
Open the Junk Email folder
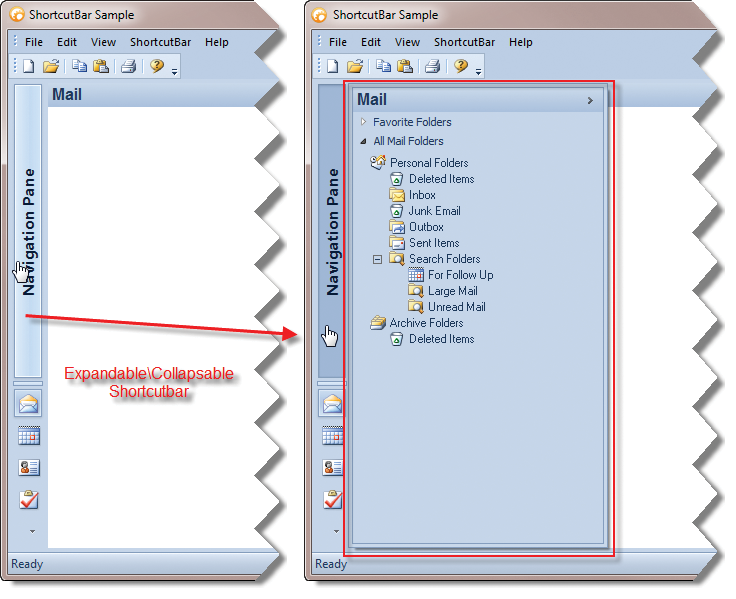point(434,211)
